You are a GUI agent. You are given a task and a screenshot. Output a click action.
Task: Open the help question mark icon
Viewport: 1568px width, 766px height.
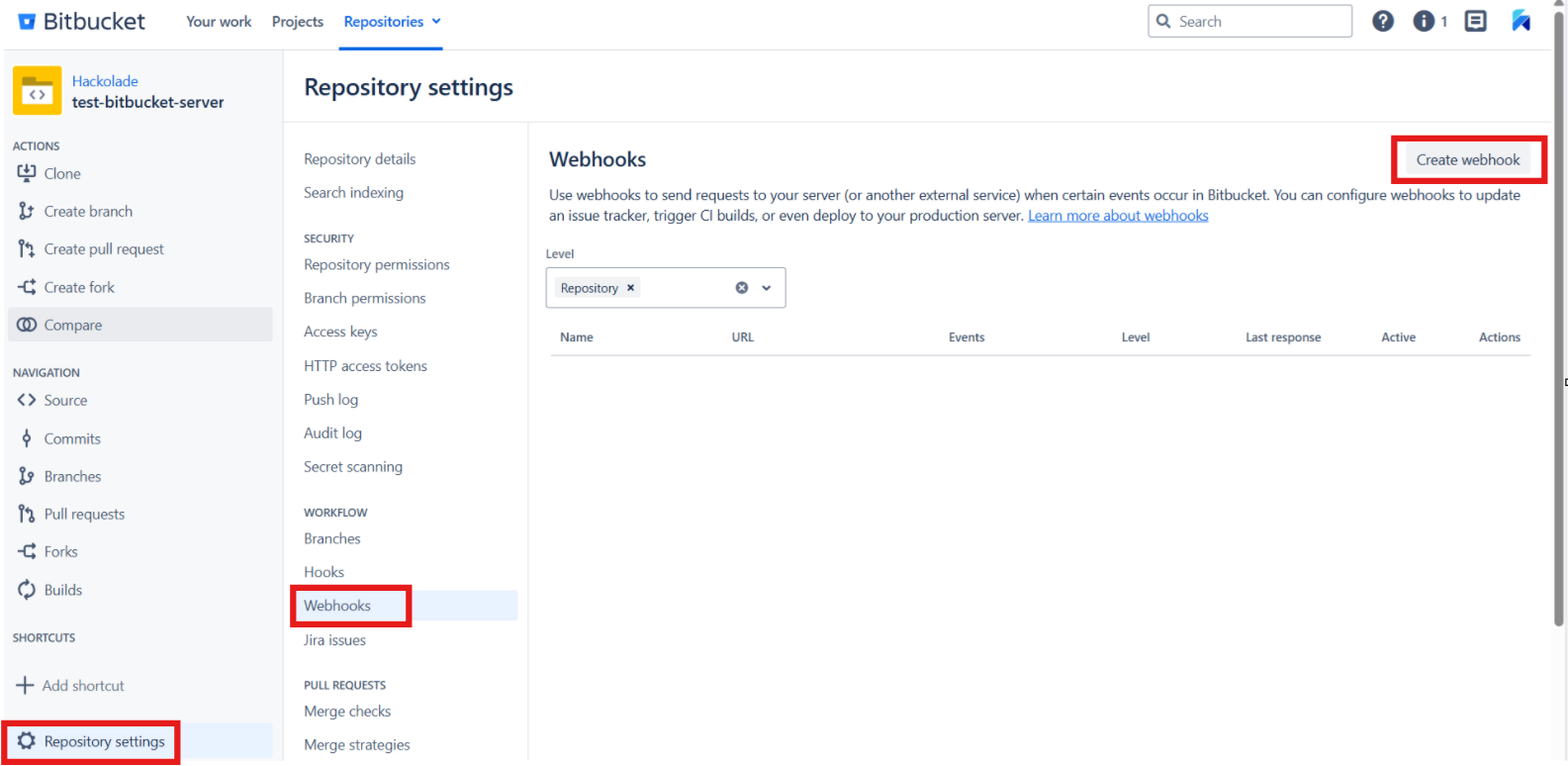pos(1383,21)
